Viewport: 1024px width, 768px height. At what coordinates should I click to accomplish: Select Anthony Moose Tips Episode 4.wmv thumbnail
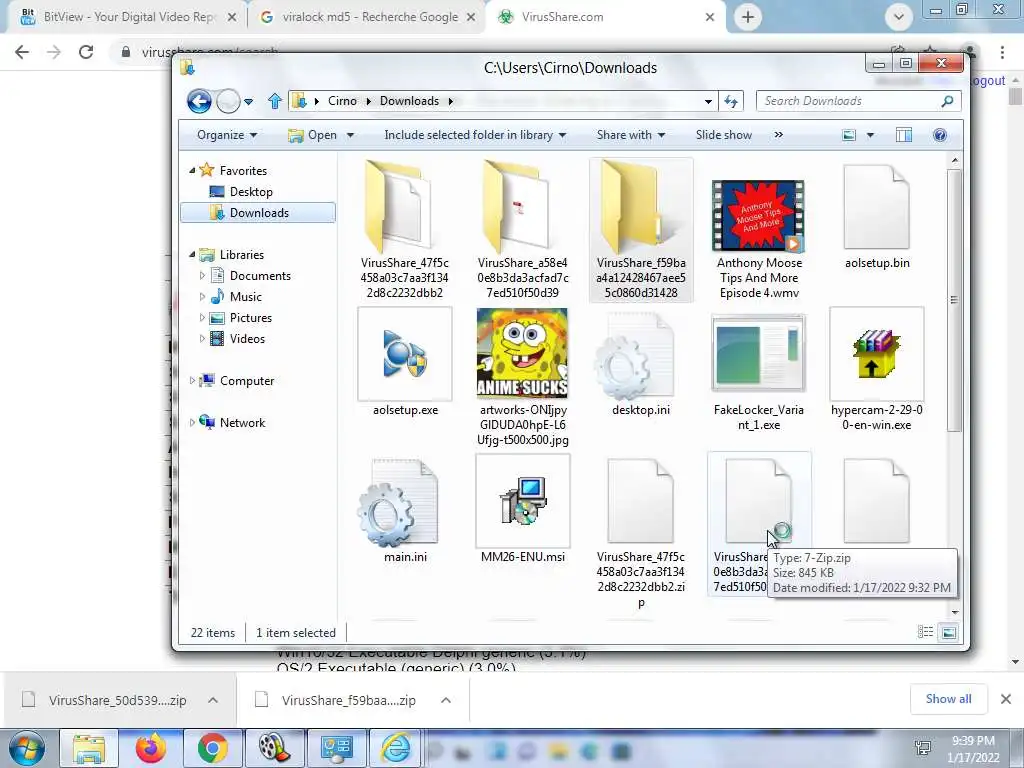[758, 216]
